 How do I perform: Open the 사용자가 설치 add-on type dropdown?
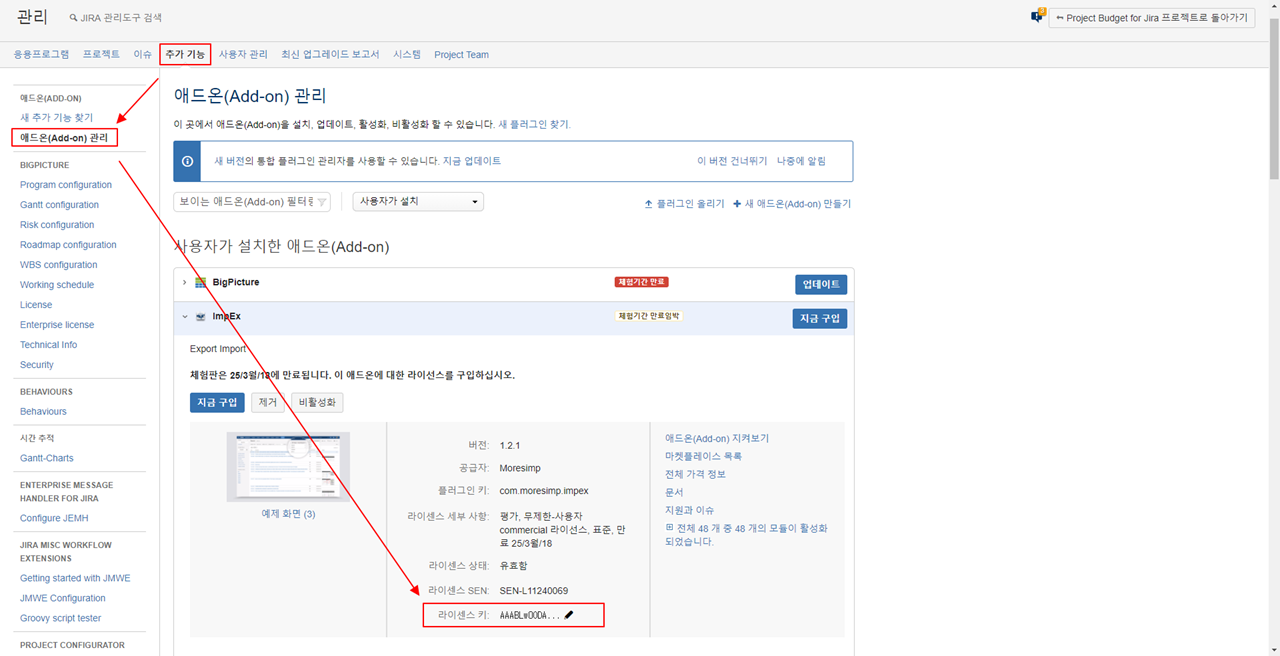pyautogui.click(x=418, y=202)
